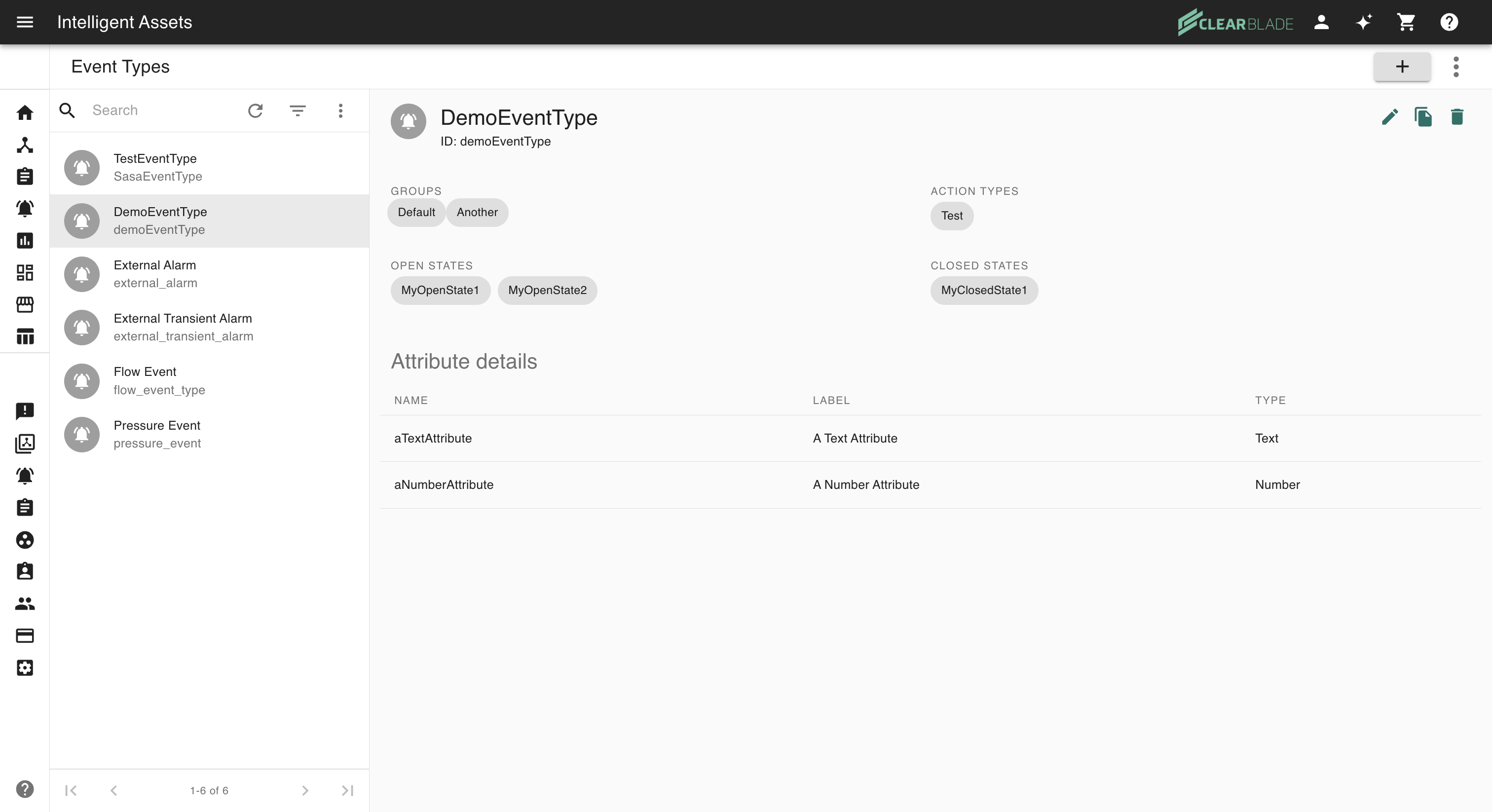The height and width of the screenshot is (812, 1492).
Task: Open the Event Types page overflow menu
Action: pyautogui.click(x=1455, y=67)
